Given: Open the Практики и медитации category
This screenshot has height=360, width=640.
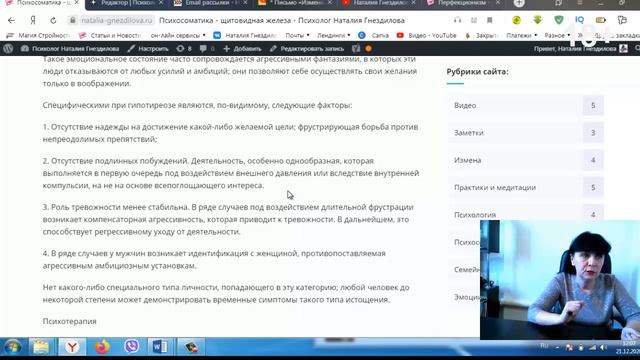Looking at the screenshot, I should pos(495,187).
